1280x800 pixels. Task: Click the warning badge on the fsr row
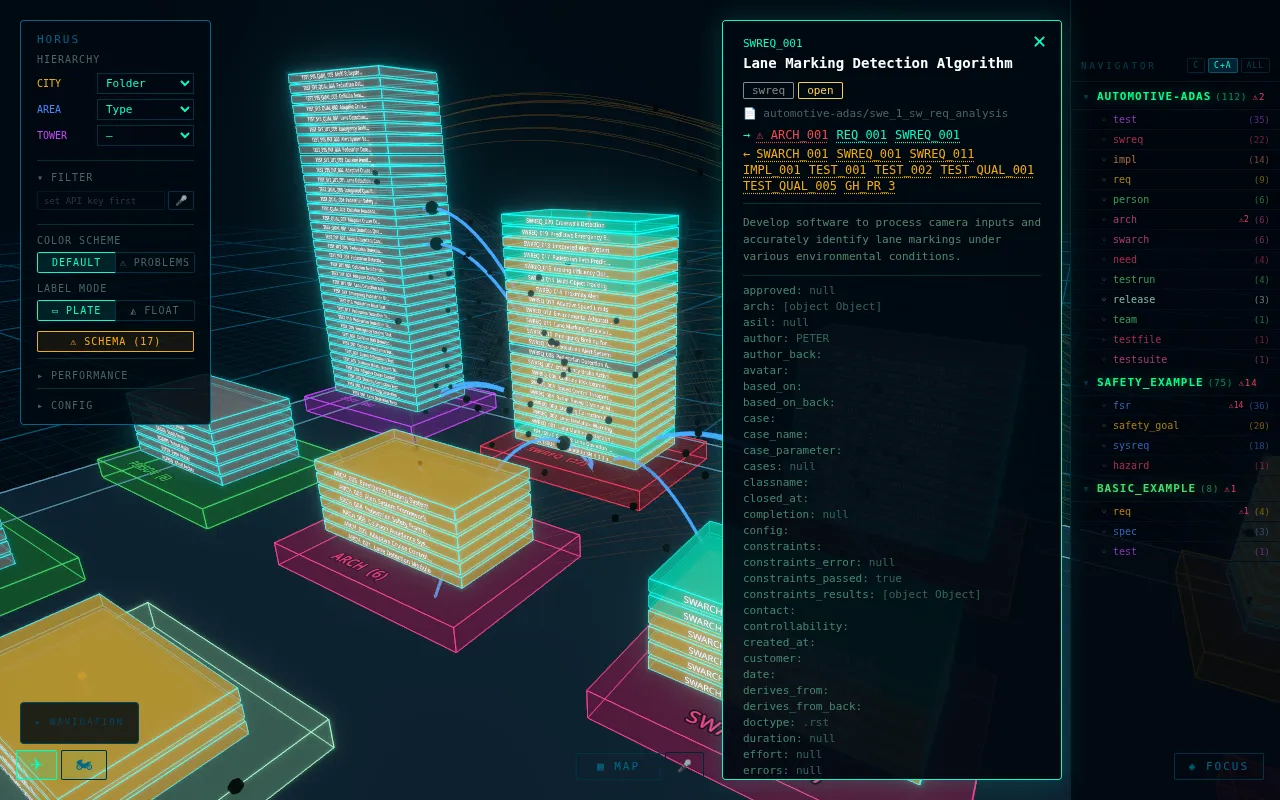(1236, 406)
